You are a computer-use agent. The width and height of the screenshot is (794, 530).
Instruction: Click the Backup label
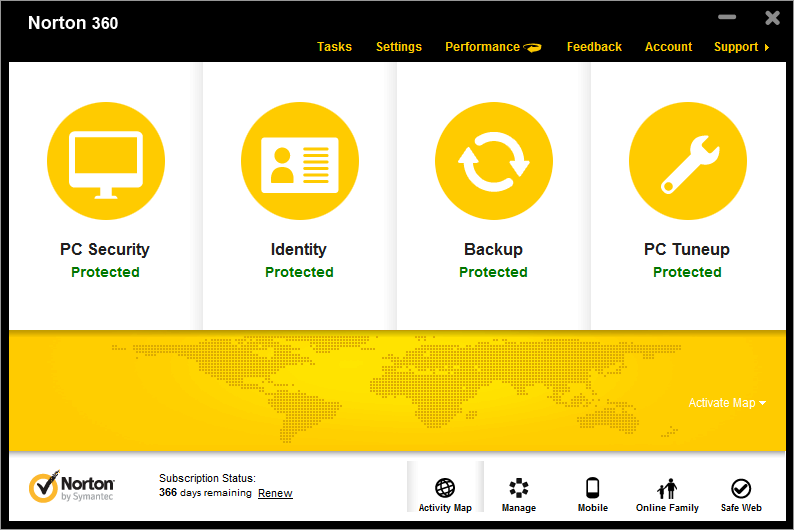point(493,249)
